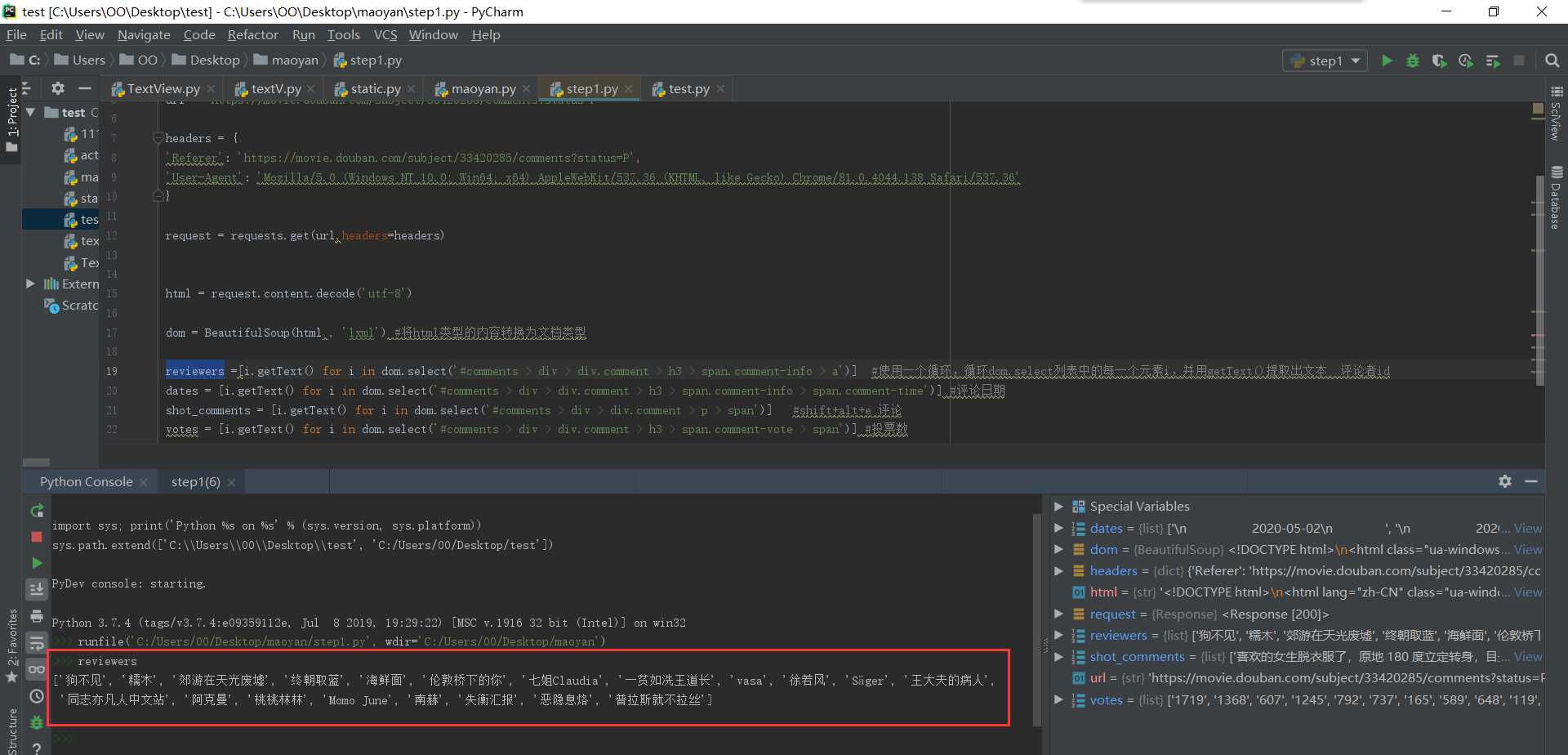Click the Desktop breadcrumb folder
This screenshot has height=755, width=1568.
(x=206, y=60)
